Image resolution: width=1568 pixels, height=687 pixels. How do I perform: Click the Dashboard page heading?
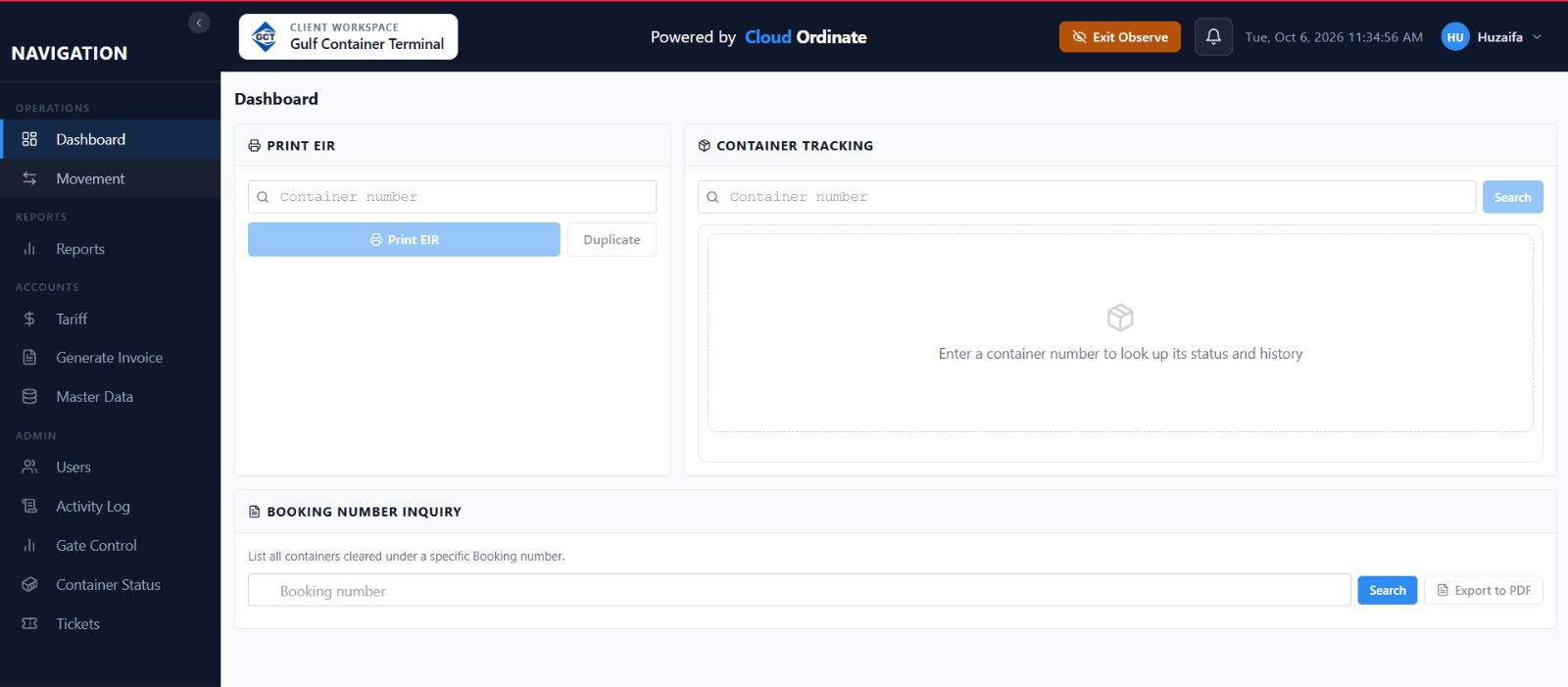276,99
